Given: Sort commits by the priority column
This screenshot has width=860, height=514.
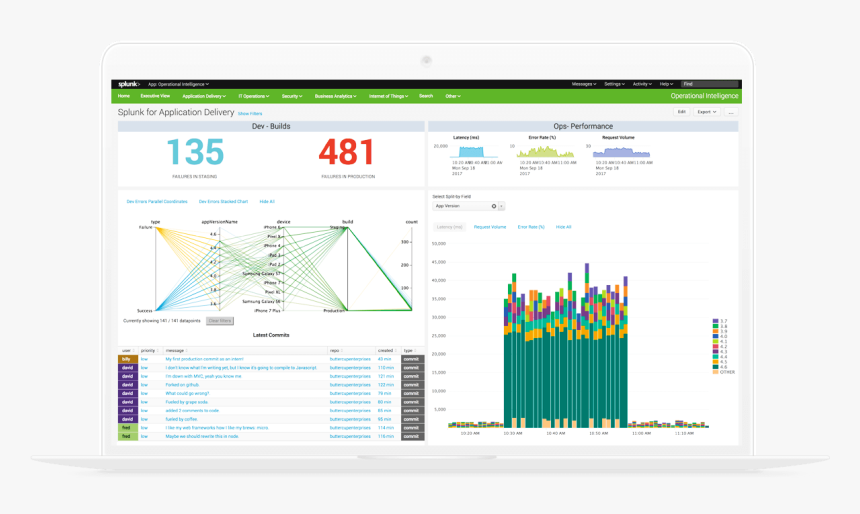Looking at the screenshot, I should pos(148,351).
